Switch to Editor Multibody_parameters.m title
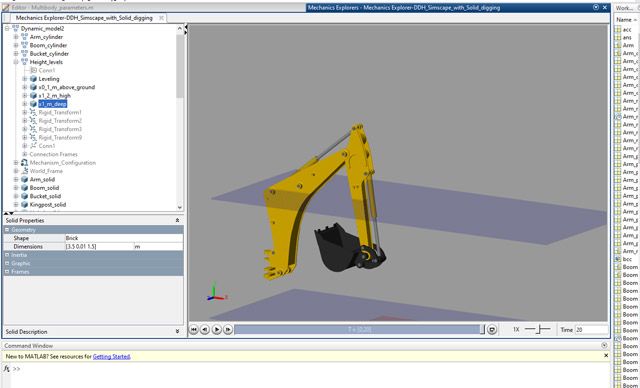The height and width of the screenshot is (388, 640). coord(52,7)
